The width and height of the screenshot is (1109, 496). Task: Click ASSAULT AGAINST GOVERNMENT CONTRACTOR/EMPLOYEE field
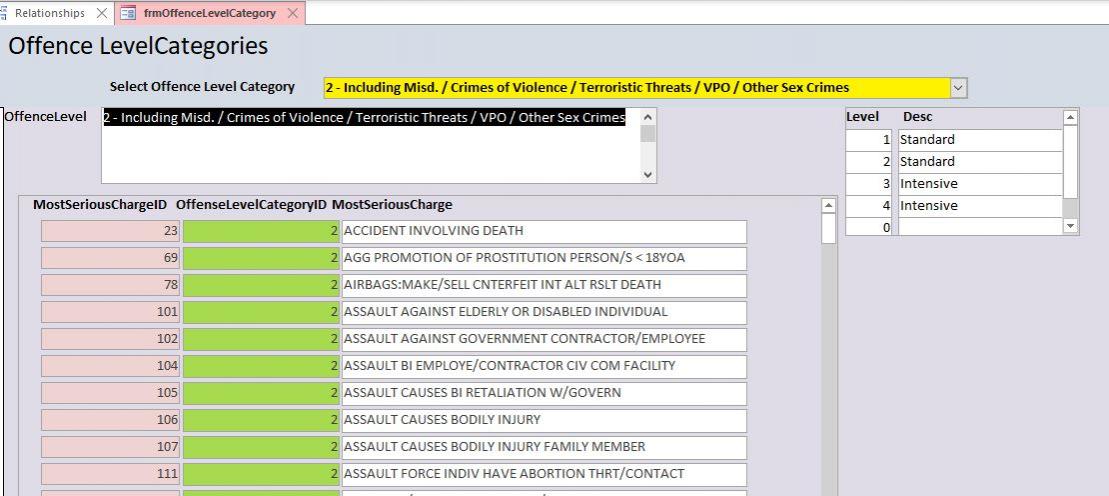pyautogui.click(x=544, y=339)
